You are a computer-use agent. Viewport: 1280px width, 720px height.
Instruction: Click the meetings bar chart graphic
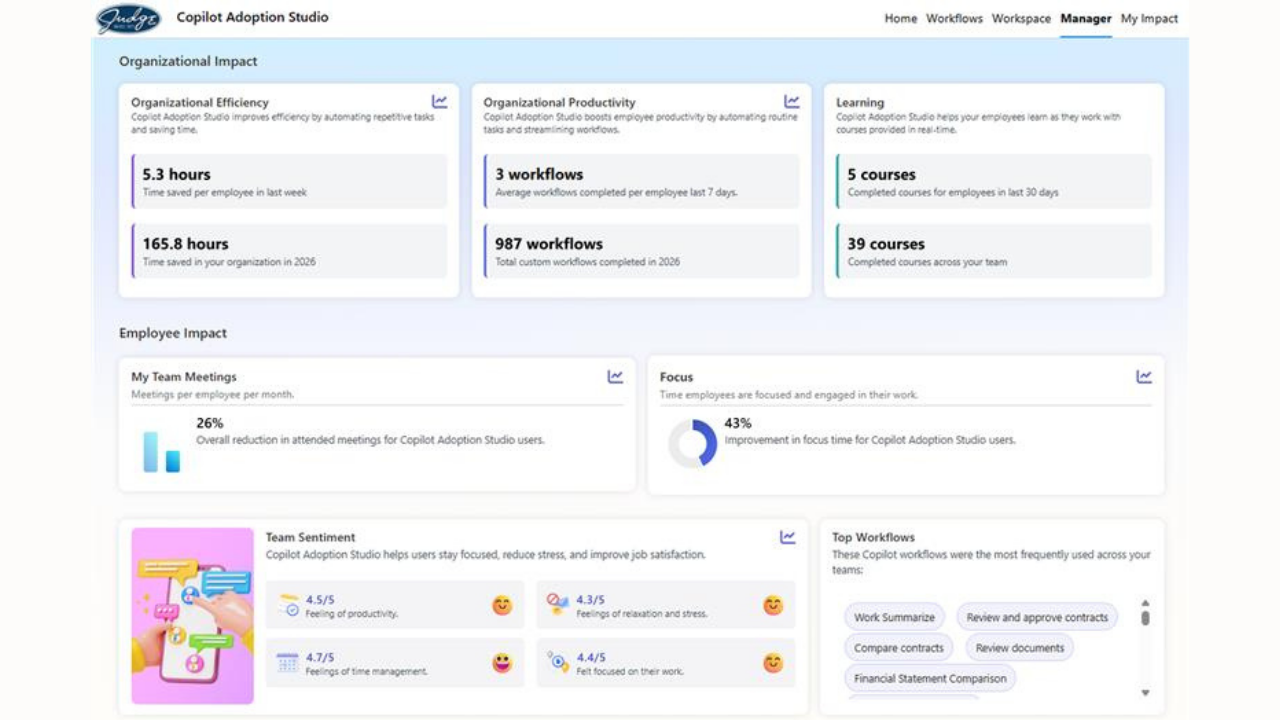click(x=161, y=452)
